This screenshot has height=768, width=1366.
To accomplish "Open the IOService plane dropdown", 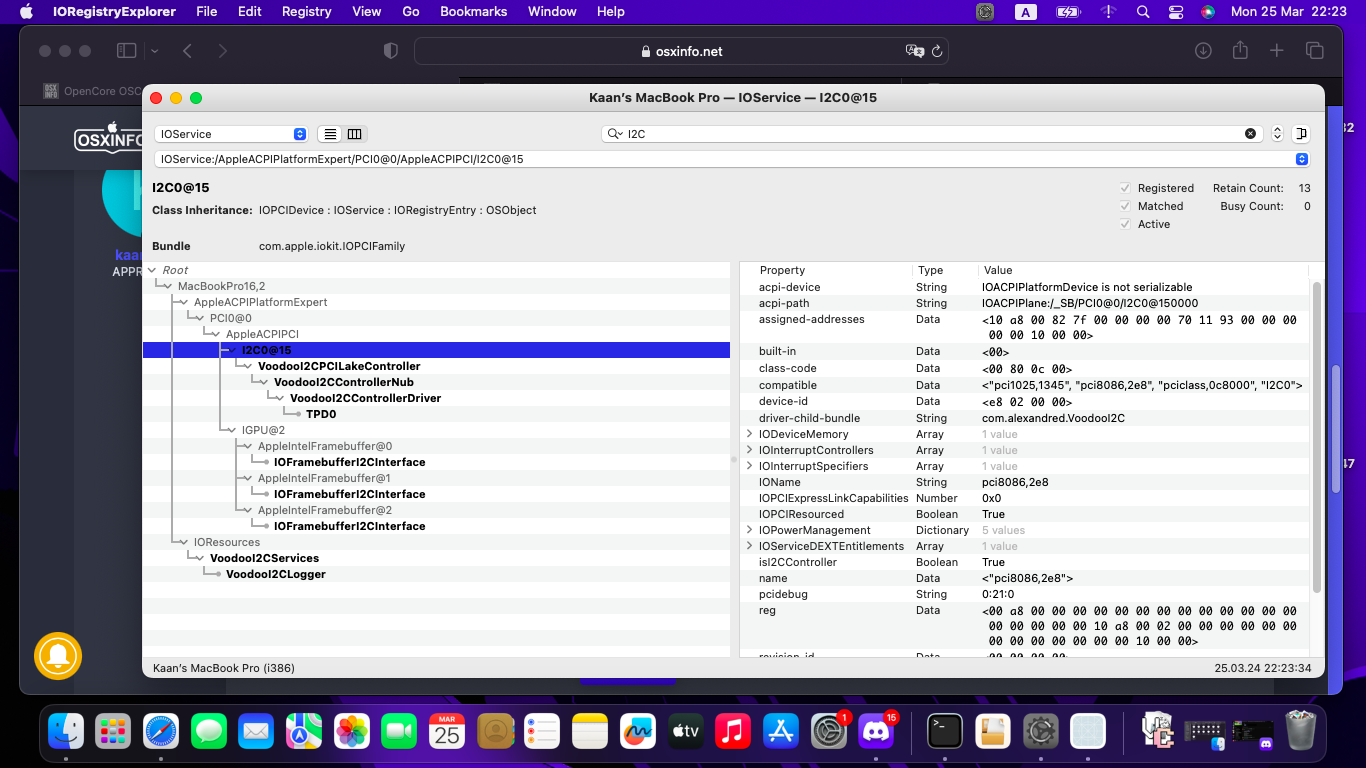I will (x=232, y=134).
